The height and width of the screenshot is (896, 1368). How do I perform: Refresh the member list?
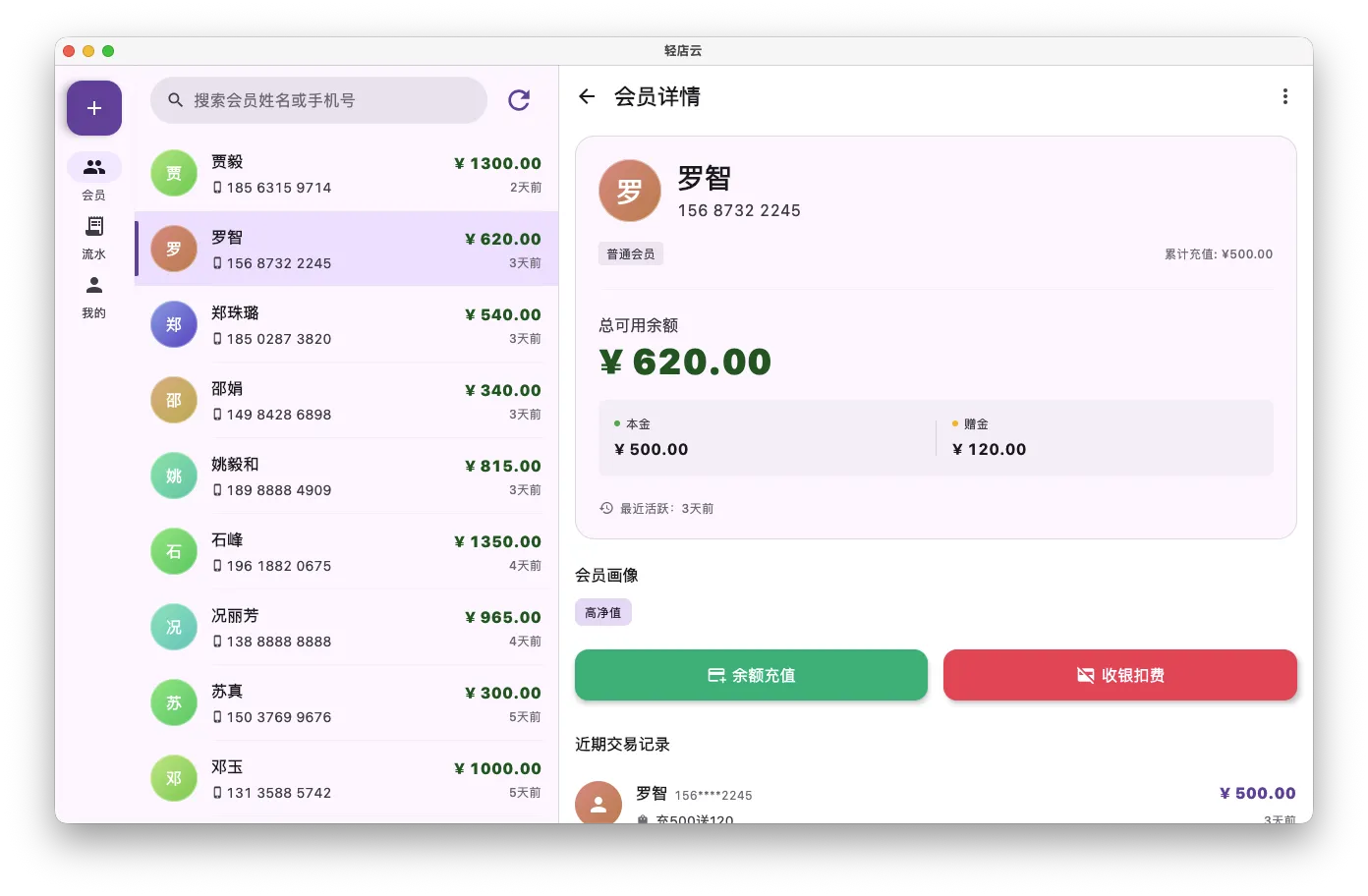(519, 99)
